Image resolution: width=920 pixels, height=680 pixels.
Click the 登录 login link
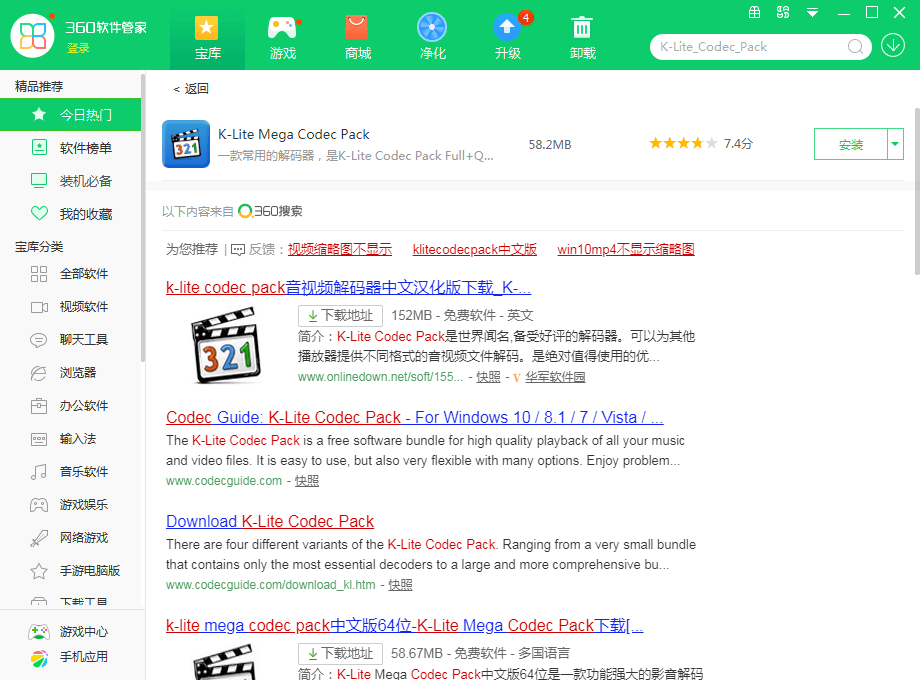point(78,48)
